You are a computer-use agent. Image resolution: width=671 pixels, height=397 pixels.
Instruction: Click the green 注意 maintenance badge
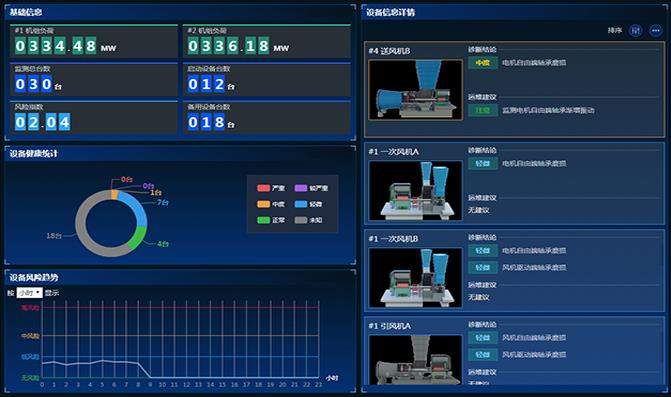[483, 110]
